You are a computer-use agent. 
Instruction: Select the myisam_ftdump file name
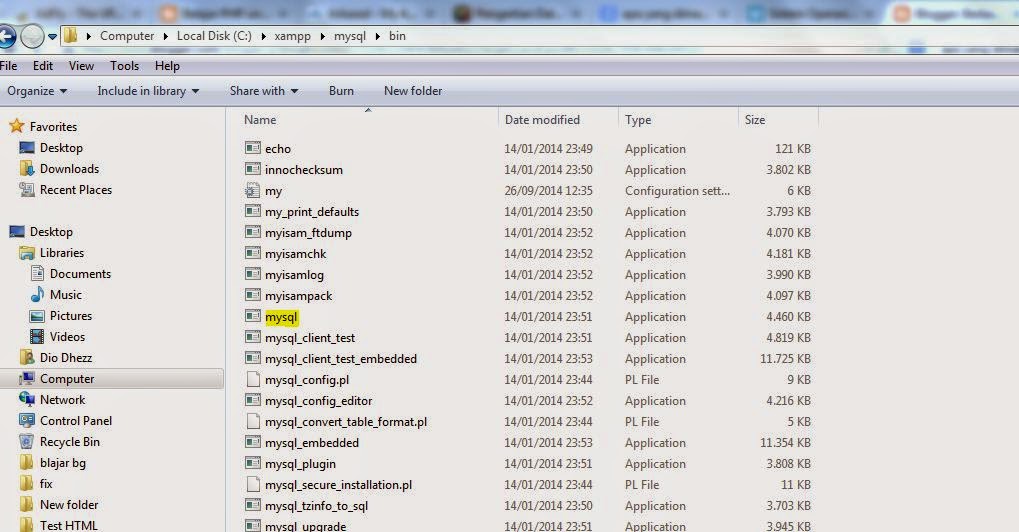pyautogui.click(x=308, y=233)
